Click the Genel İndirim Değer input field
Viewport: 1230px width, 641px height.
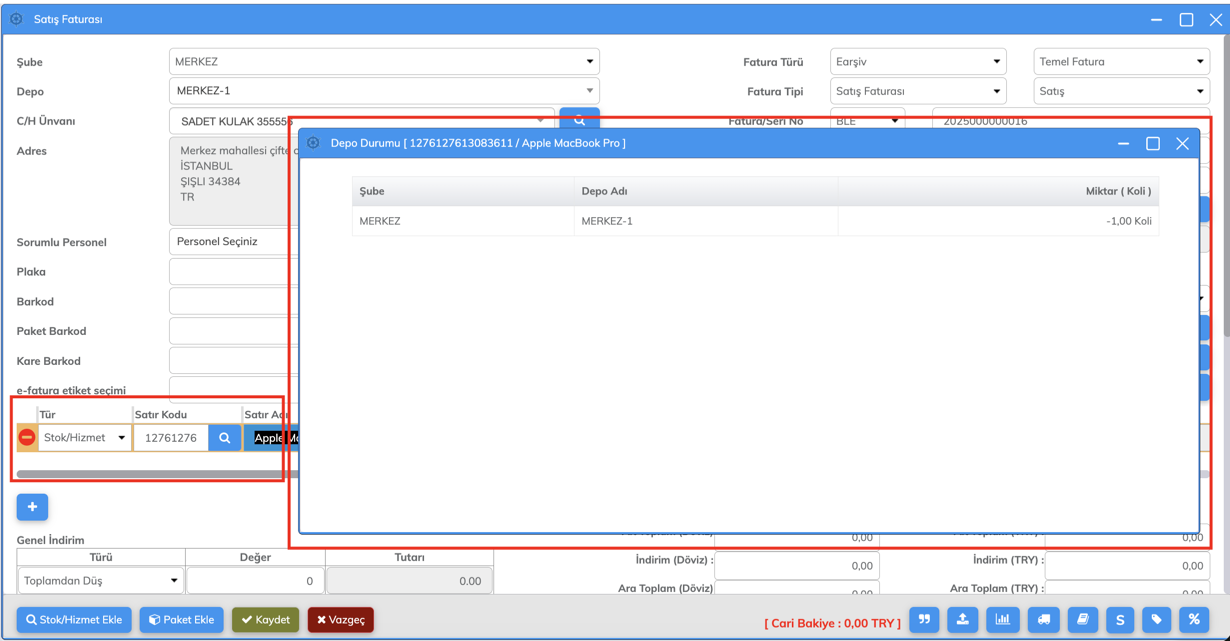(x=255, y=581)
